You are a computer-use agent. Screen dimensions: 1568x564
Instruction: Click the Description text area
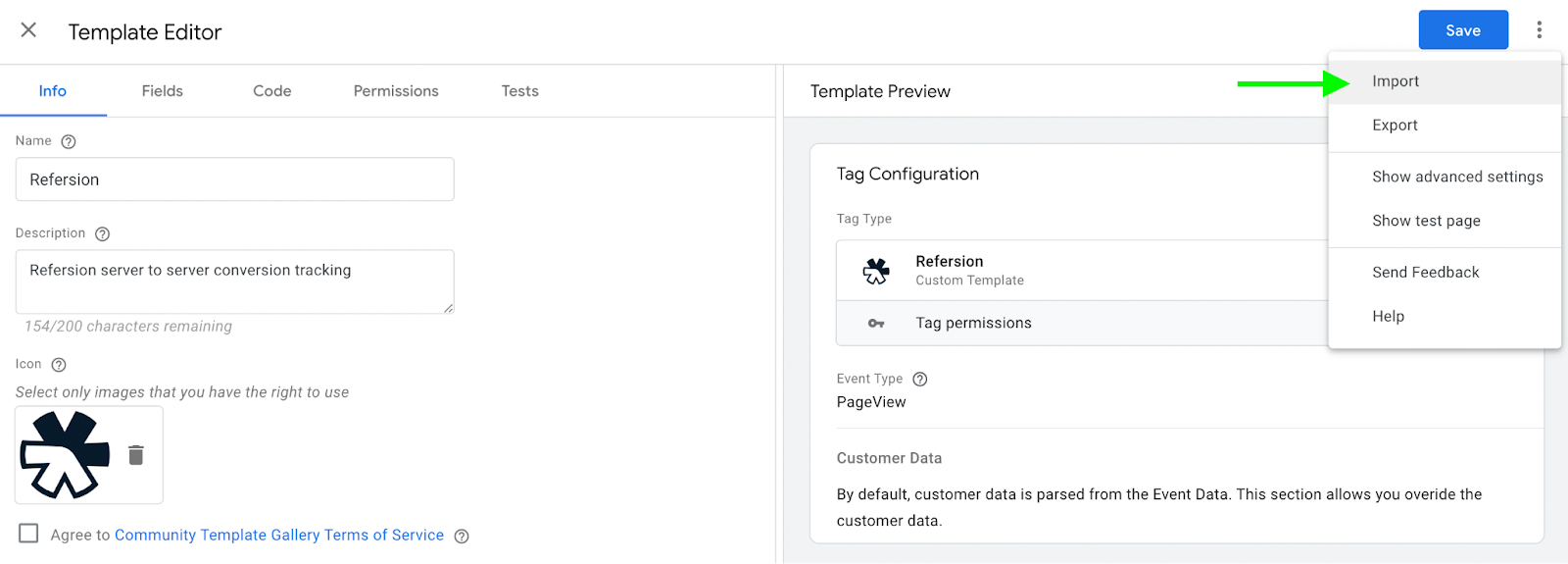coord(235,282)
